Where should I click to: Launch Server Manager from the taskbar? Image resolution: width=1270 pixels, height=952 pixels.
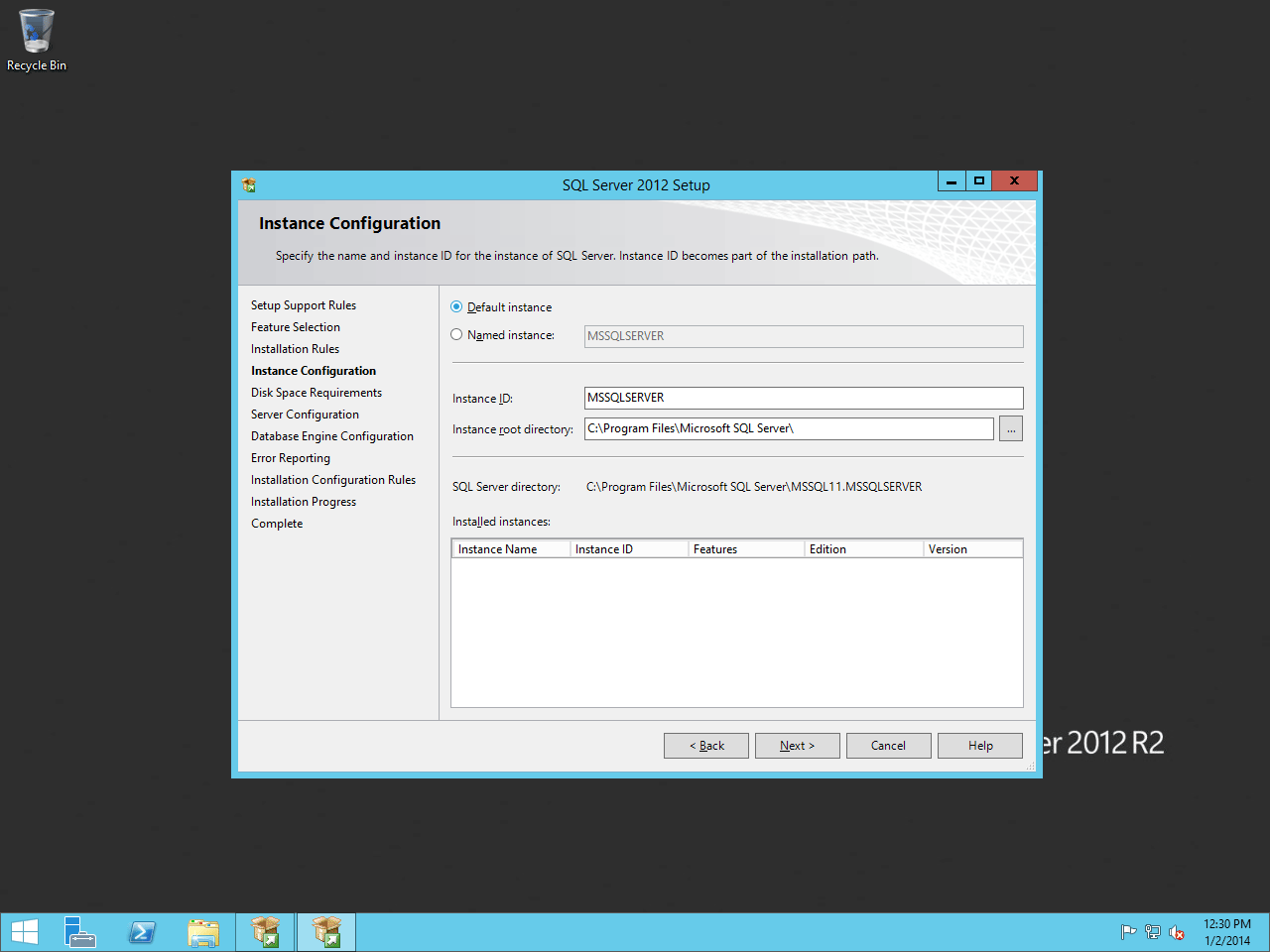80,932
